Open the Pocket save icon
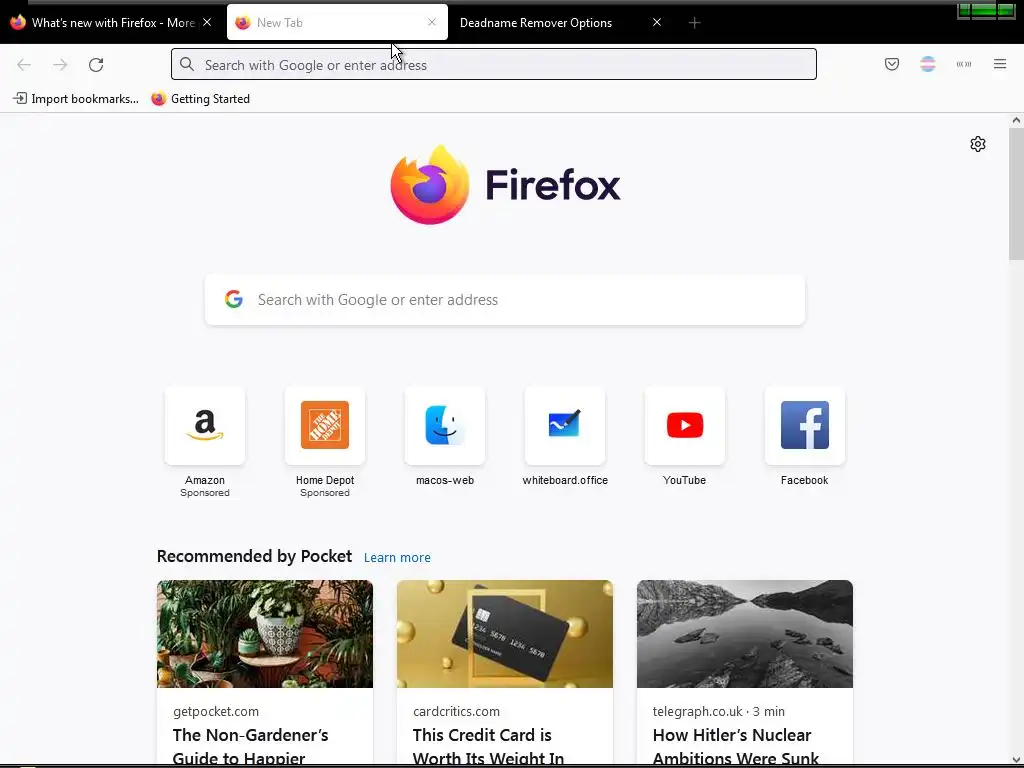 [891, 64]
